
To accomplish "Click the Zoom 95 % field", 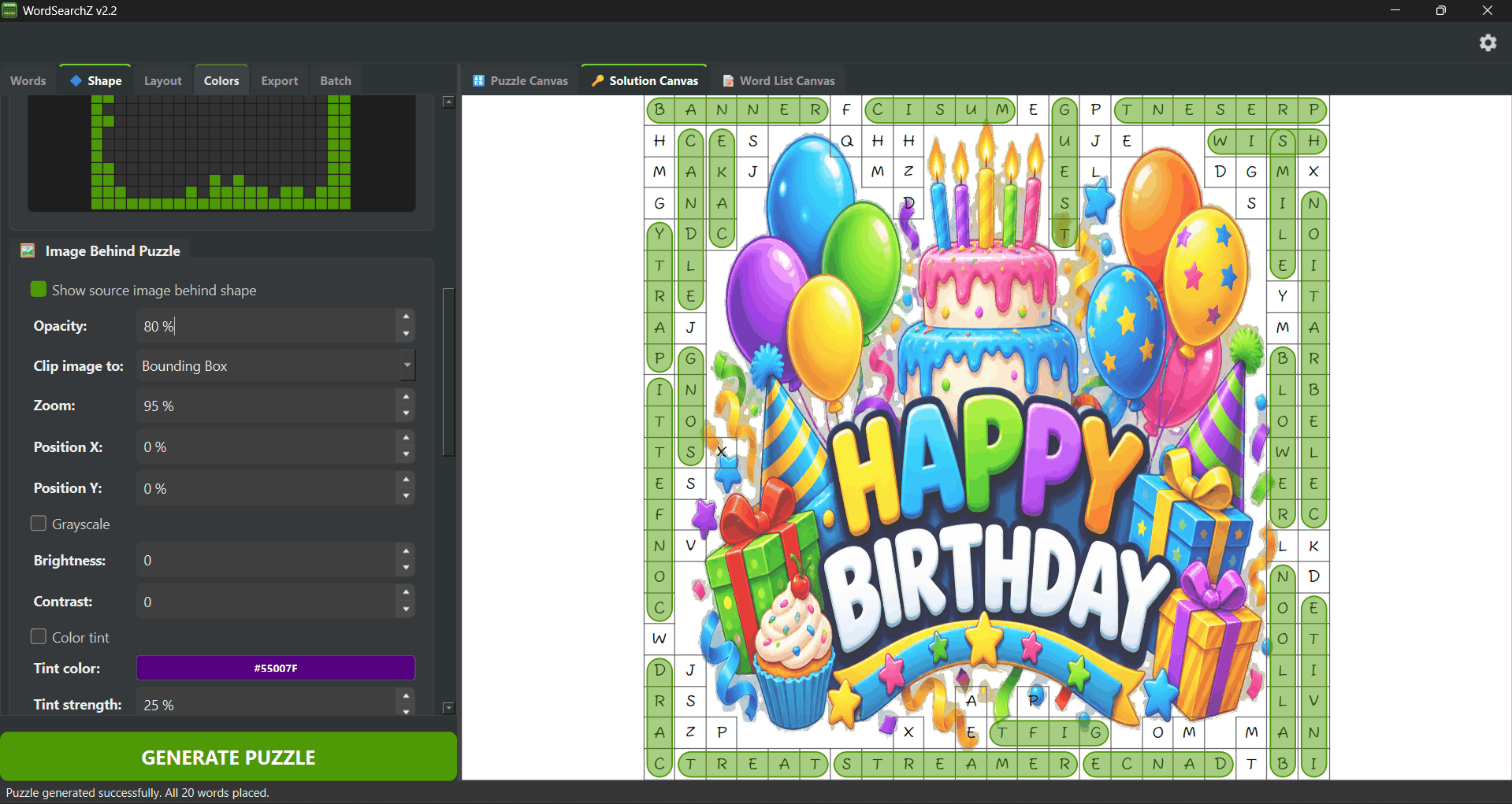I will [x=266, y=406].
